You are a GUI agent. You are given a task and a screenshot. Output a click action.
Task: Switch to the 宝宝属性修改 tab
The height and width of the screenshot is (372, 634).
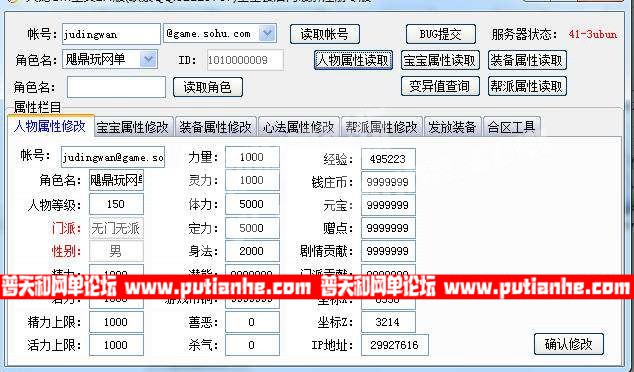(x=133, y=127)
